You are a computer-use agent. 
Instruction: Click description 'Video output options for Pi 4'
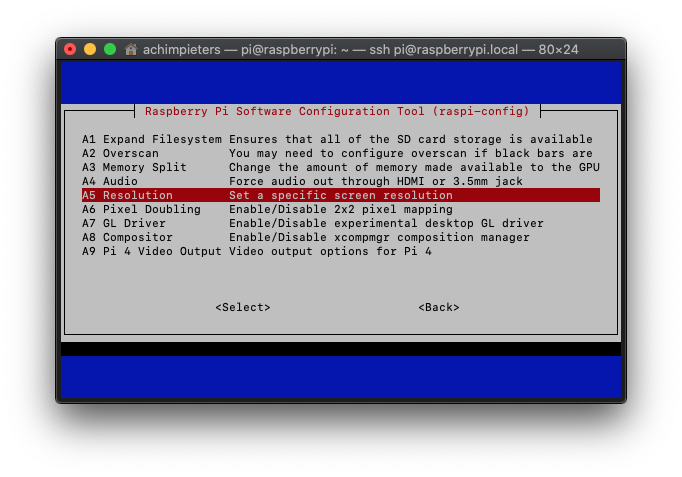point(330,251)
